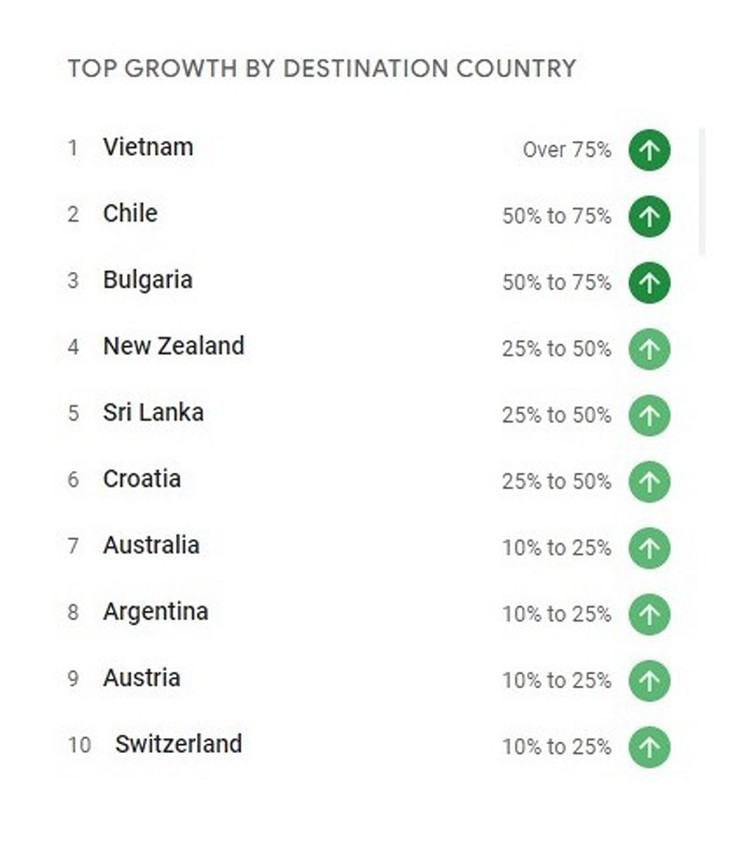Select the Vietnam country name
The image size is (730, 859).
[148, 147]
